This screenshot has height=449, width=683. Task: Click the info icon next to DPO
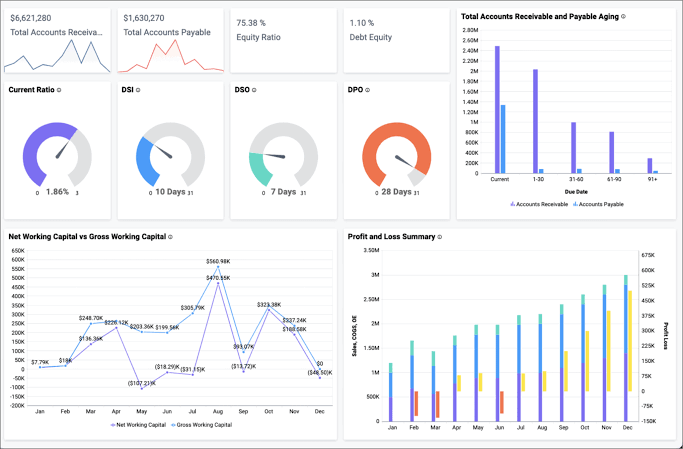tap(368, 90)
